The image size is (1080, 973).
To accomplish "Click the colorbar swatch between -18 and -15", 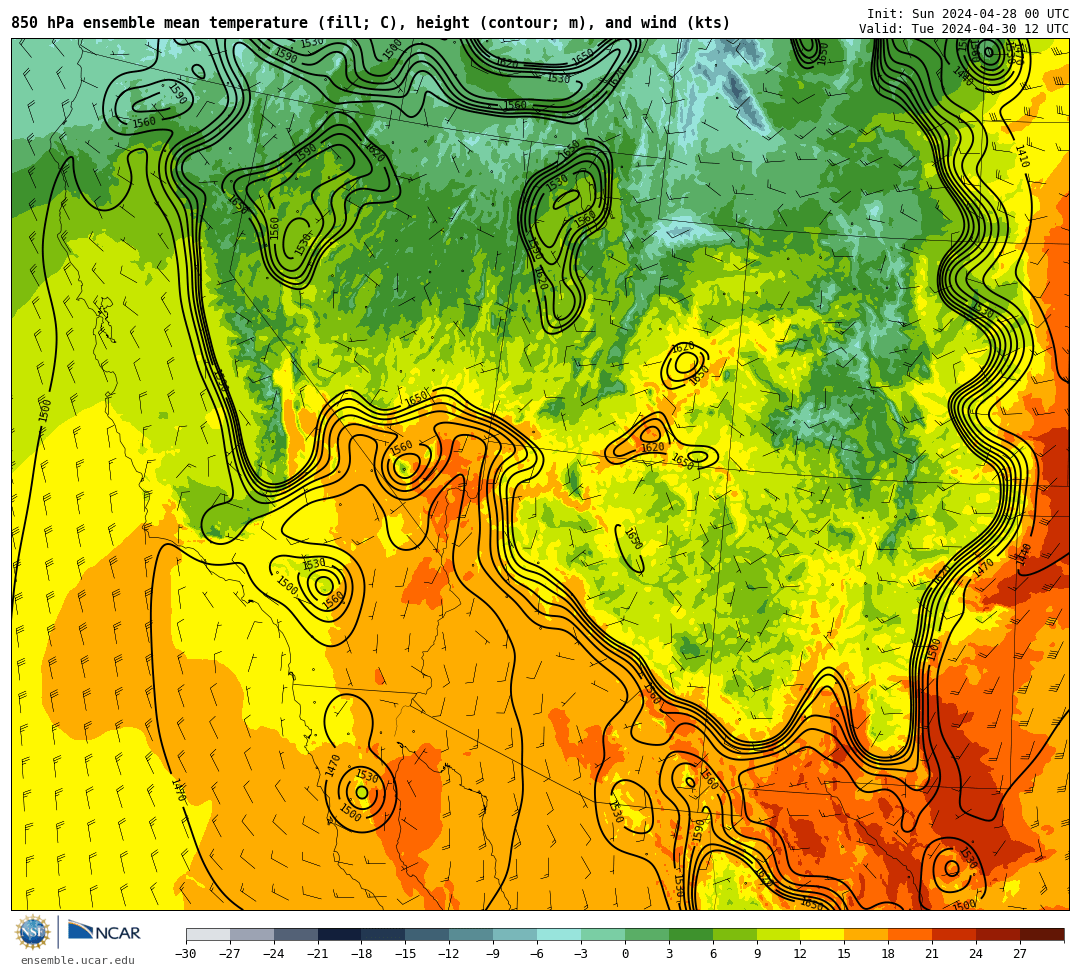I will [384, 934].
